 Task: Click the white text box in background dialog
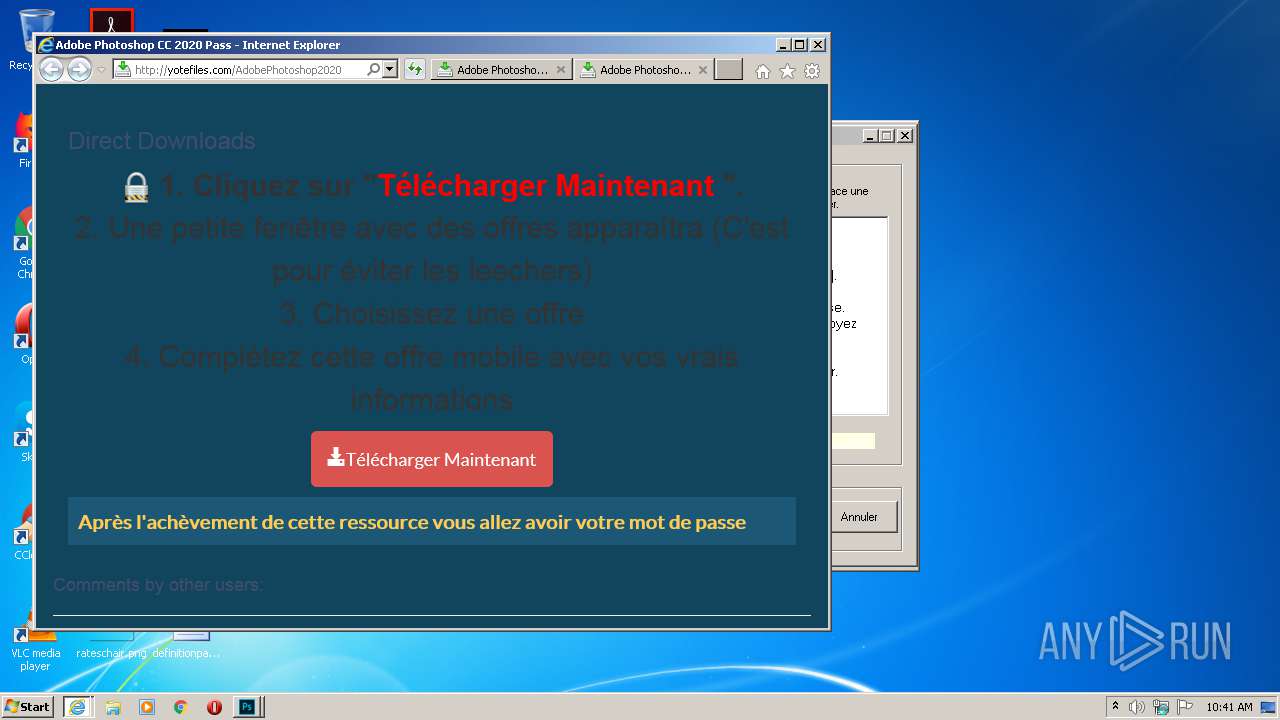pos(858,315)
